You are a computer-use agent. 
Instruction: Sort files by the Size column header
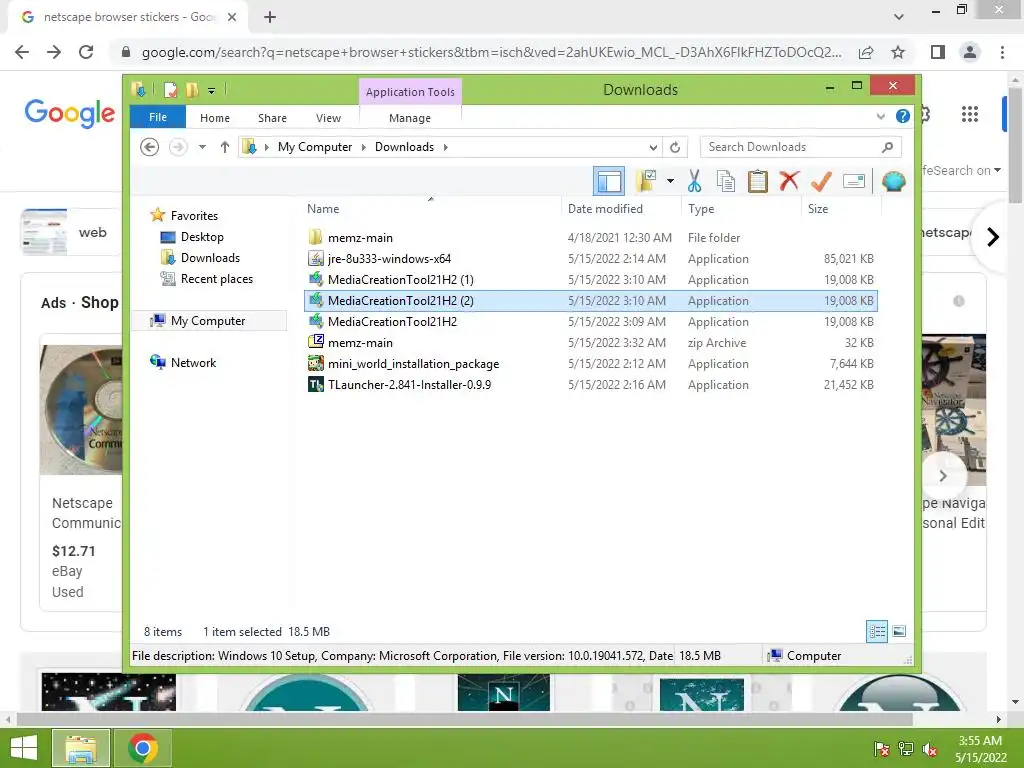[841, 209]
